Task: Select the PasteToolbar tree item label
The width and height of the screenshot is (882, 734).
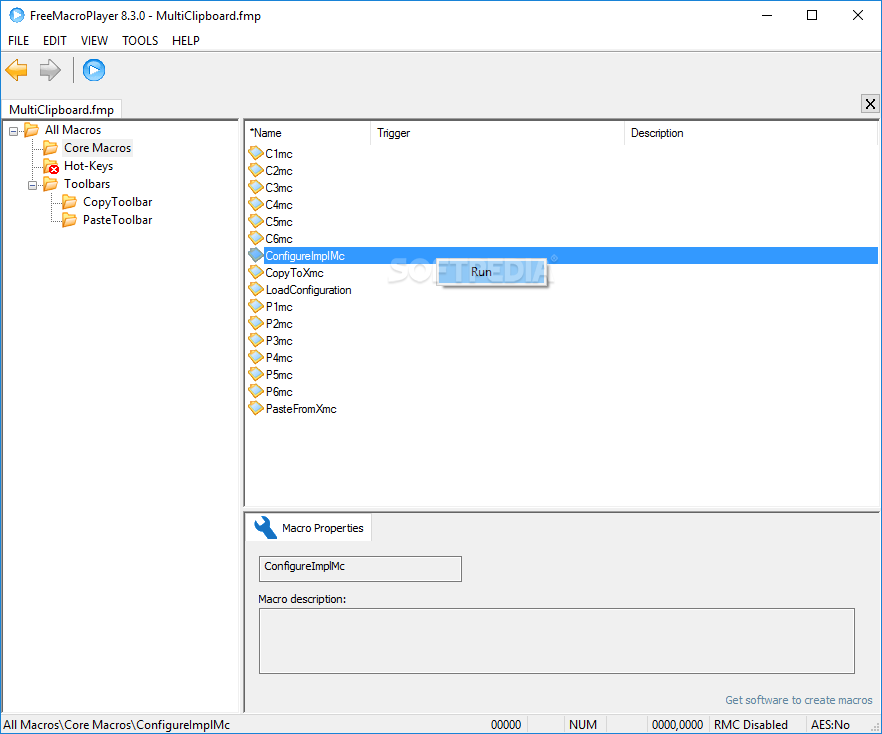Action: 118,220
